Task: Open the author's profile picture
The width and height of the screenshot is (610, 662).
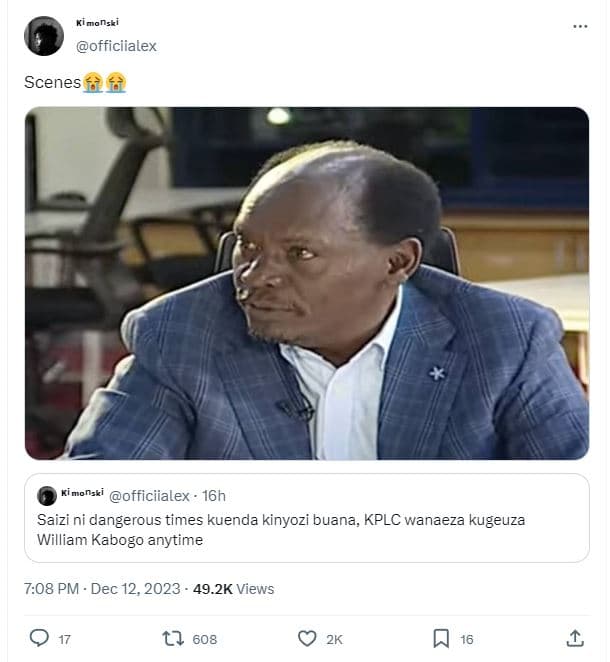Action: tap(43, 36)
